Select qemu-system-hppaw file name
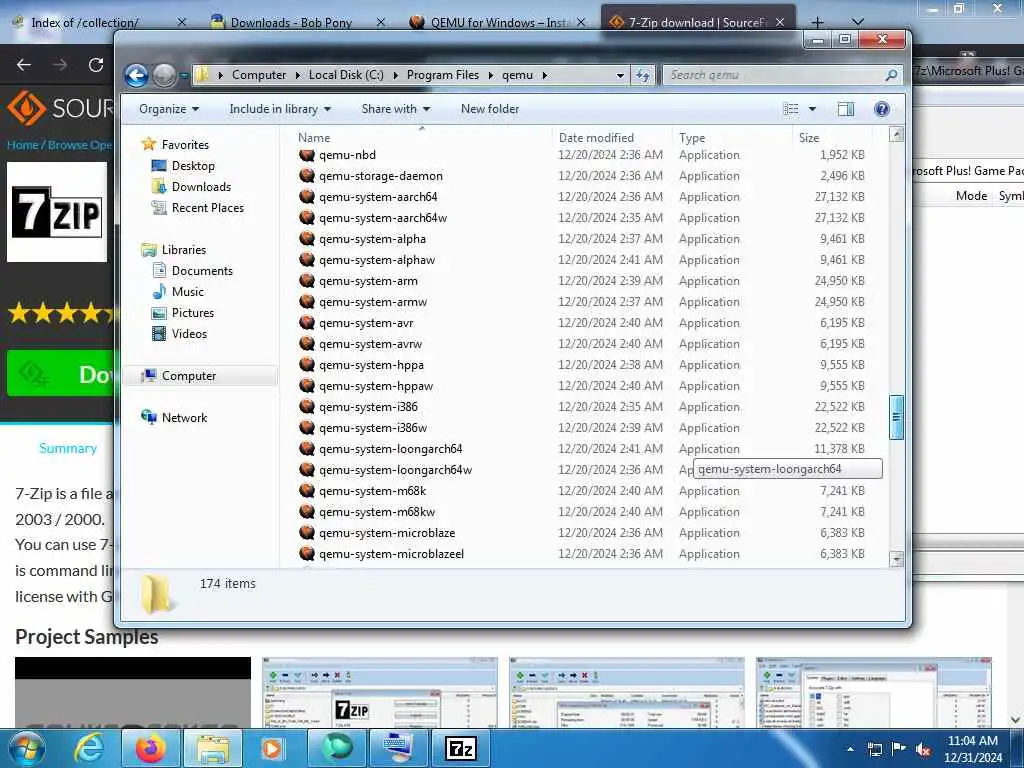 [376, 385]
